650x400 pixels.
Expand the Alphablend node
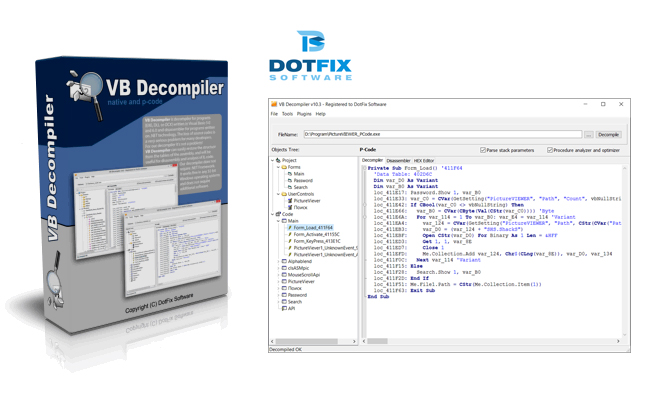tap(278, 261)
